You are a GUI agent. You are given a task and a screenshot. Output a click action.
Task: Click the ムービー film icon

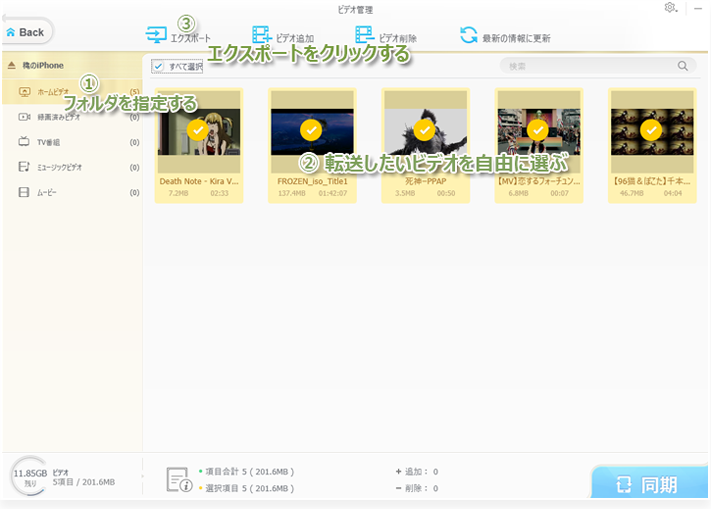tap(24, 192)
